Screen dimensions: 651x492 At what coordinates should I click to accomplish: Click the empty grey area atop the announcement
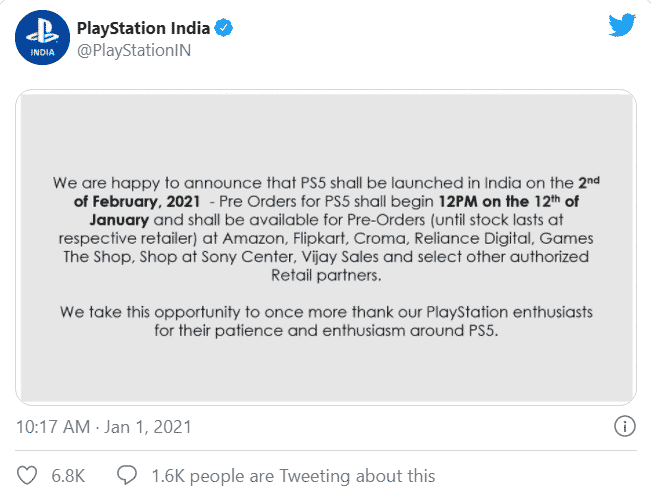pos(326,133)
